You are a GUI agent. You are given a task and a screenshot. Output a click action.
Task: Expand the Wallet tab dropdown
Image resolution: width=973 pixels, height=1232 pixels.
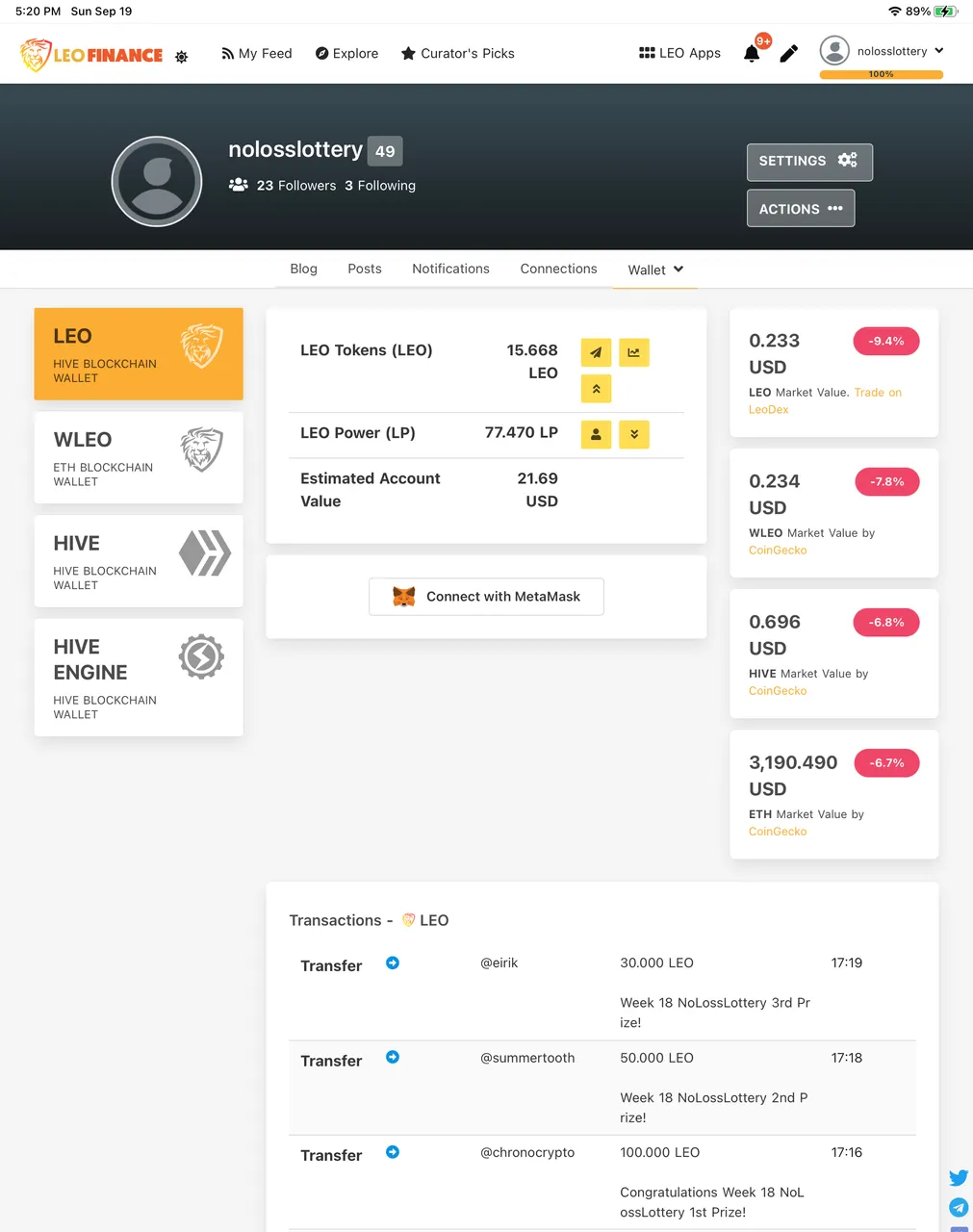[655, 269]
